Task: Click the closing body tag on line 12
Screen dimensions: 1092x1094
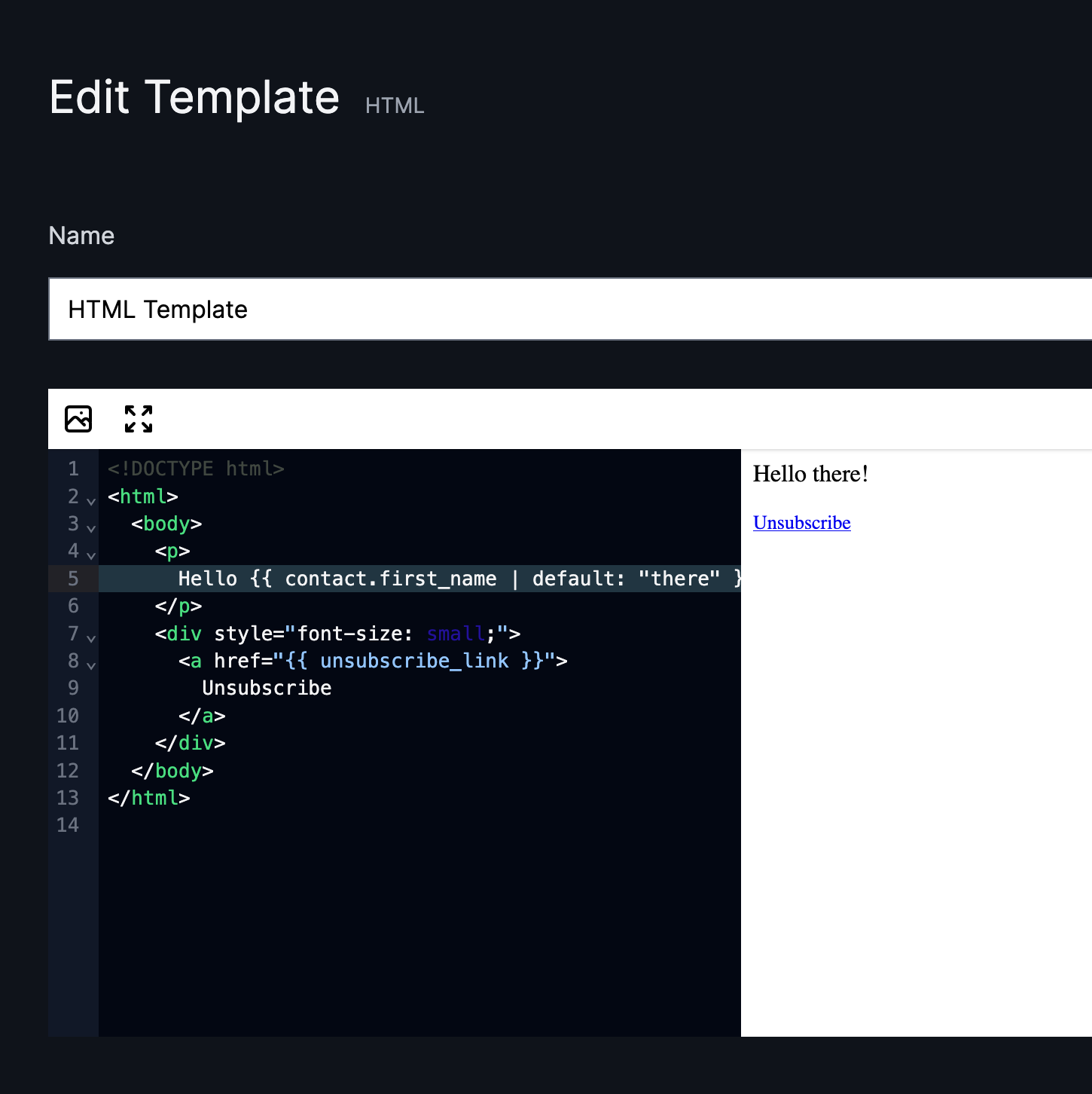Action: [x=172, y=771]
